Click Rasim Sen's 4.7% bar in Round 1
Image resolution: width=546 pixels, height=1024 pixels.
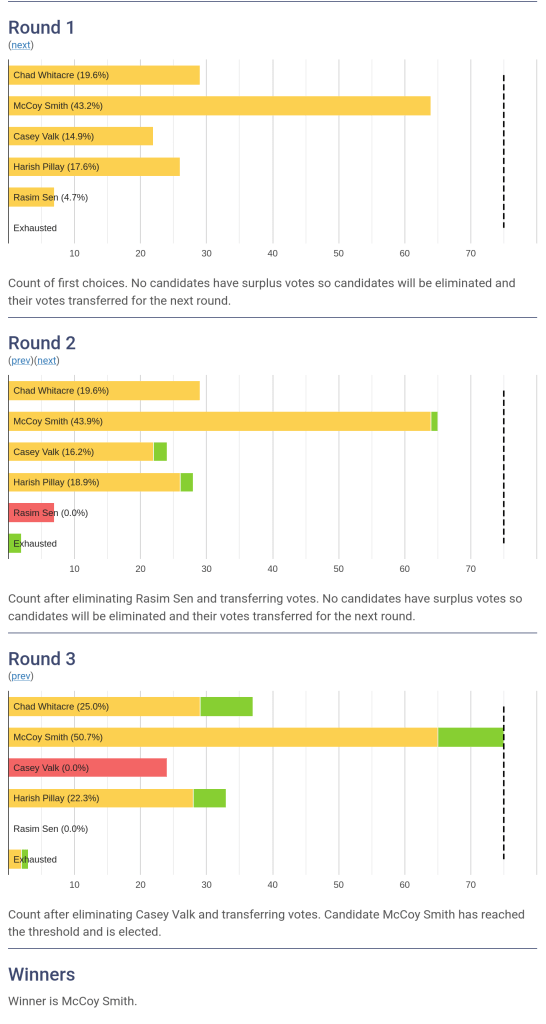coord(31,197)
